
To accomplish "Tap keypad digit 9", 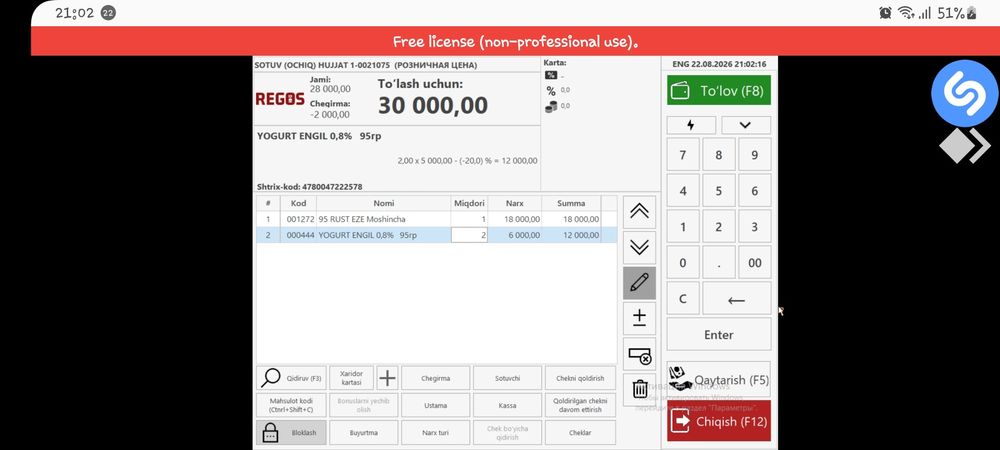I will pos(754,155).
